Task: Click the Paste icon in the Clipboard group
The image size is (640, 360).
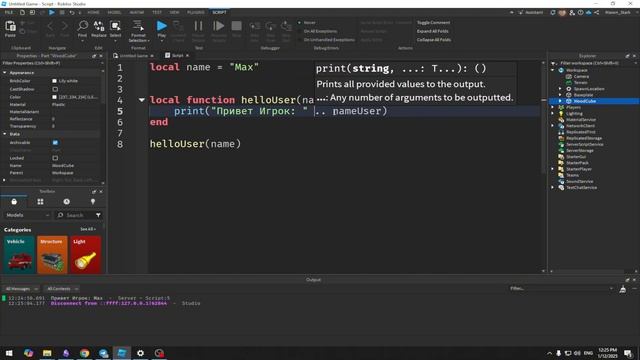Action: 10,27
